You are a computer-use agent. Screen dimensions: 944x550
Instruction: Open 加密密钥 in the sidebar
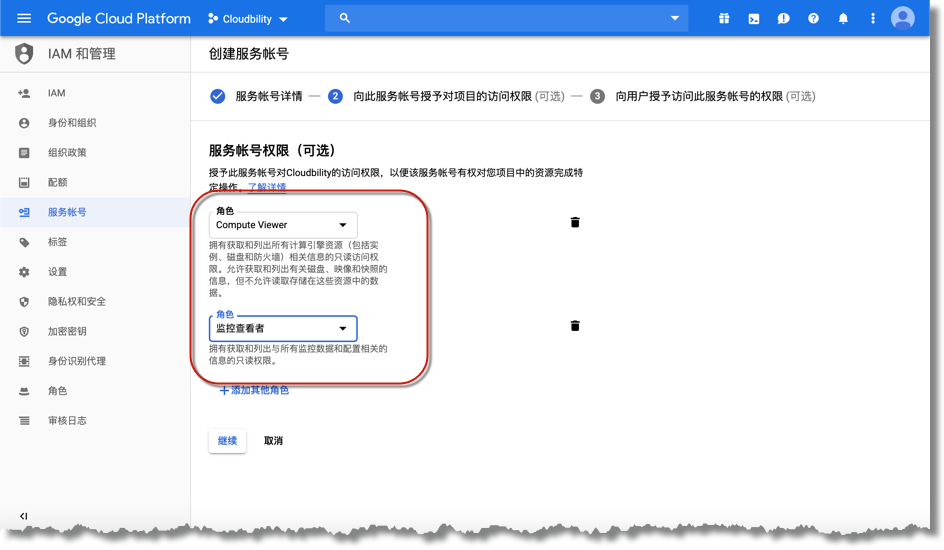click(95, 331)
